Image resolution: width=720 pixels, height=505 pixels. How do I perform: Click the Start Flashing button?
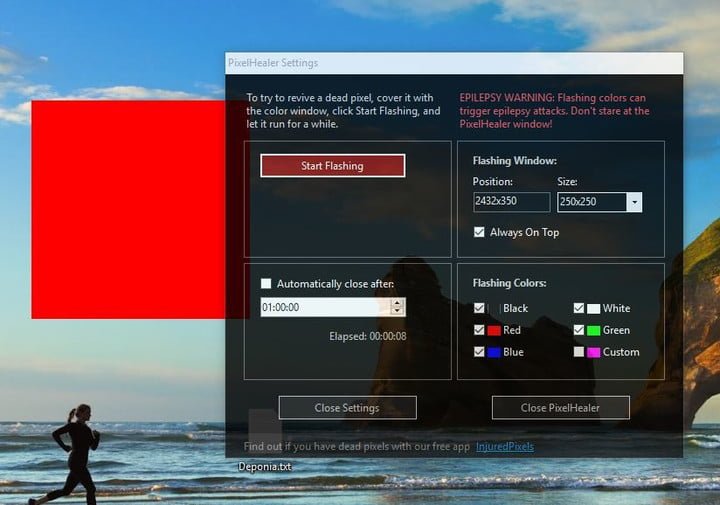click(332, 166)
